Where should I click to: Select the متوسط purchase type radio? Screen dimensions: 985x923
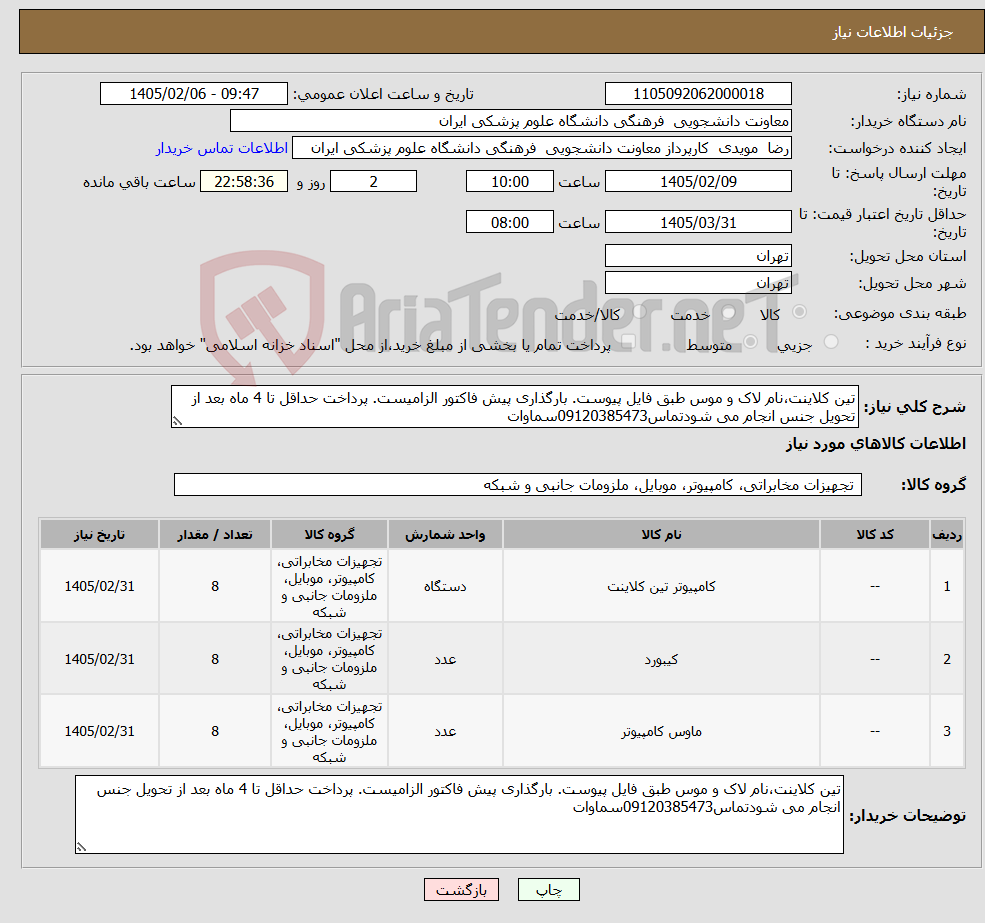750,342
